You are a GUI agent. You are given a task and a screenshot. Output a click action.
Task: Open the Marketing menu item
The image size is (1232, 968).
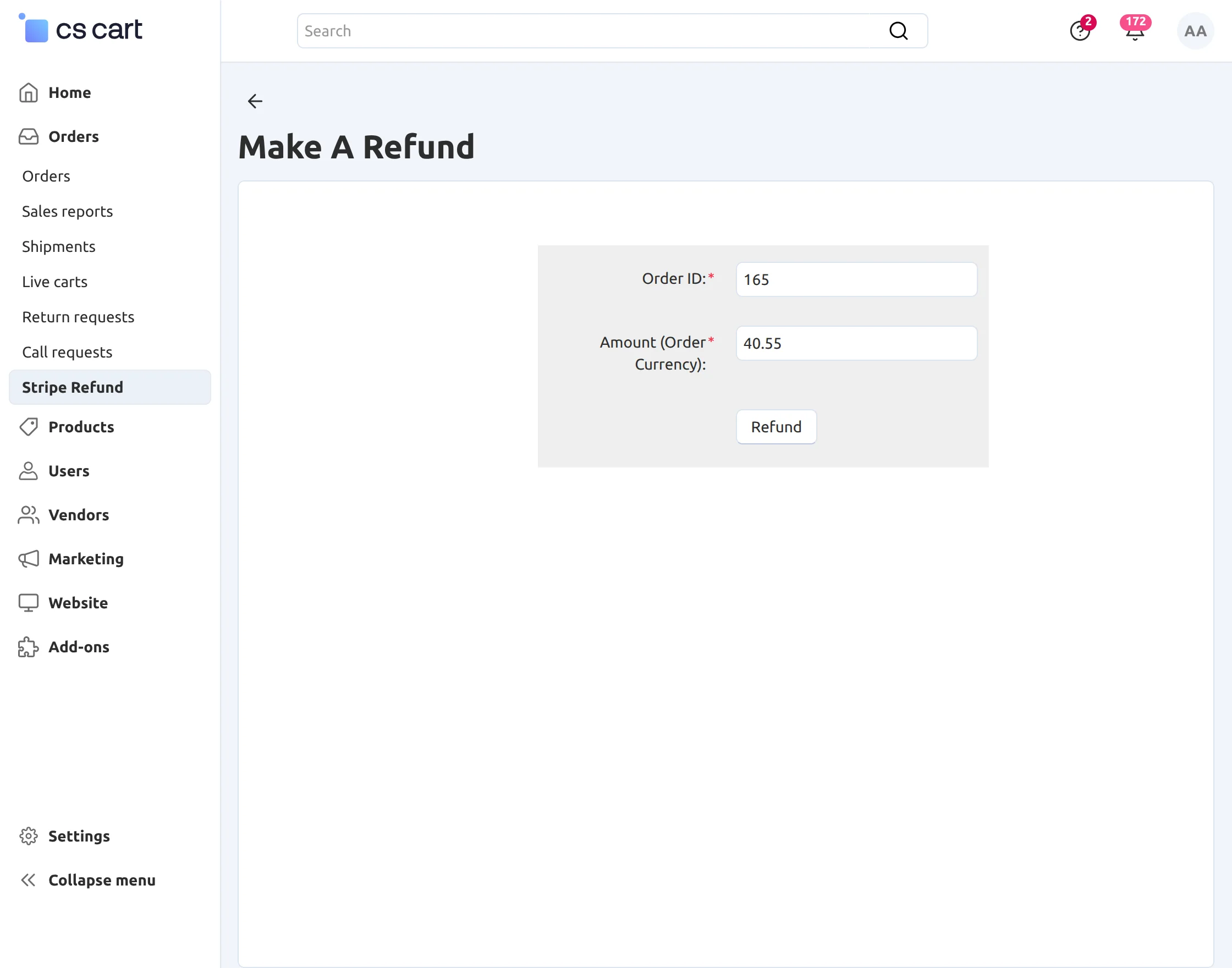click(86, 559)
